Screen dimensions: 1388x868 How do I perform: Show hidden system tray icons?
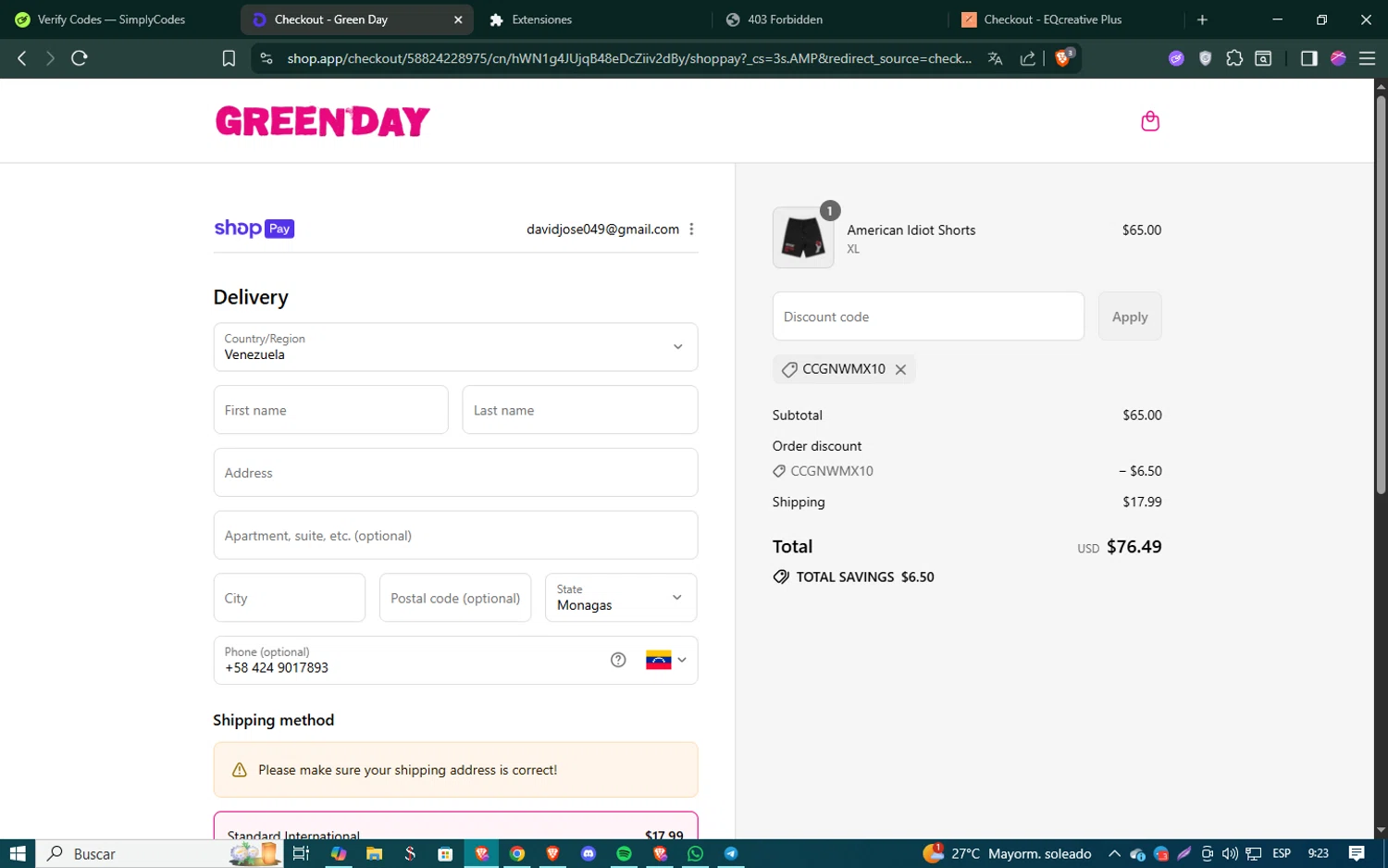pos(1114,853)
